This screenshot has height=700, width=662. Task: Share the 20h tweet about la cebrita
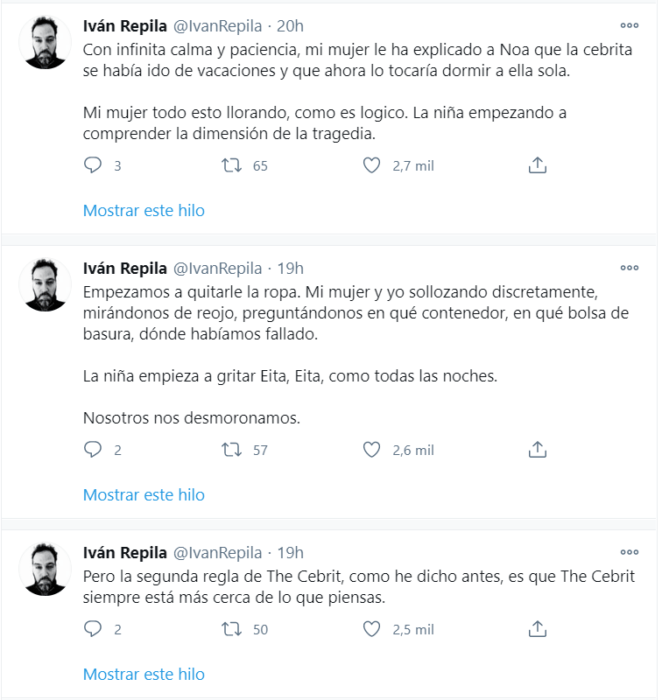tap(537, 165)
